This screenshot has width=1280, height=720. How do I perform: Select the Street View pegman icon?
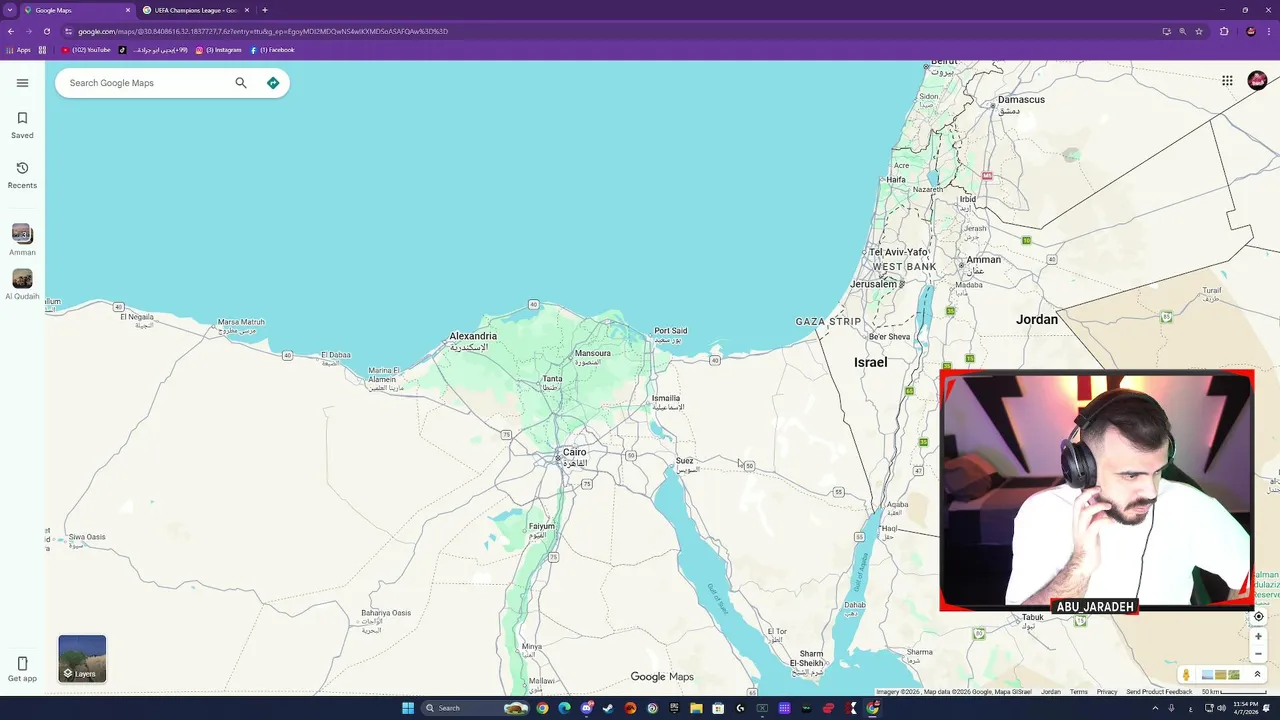click(1186, 675)
